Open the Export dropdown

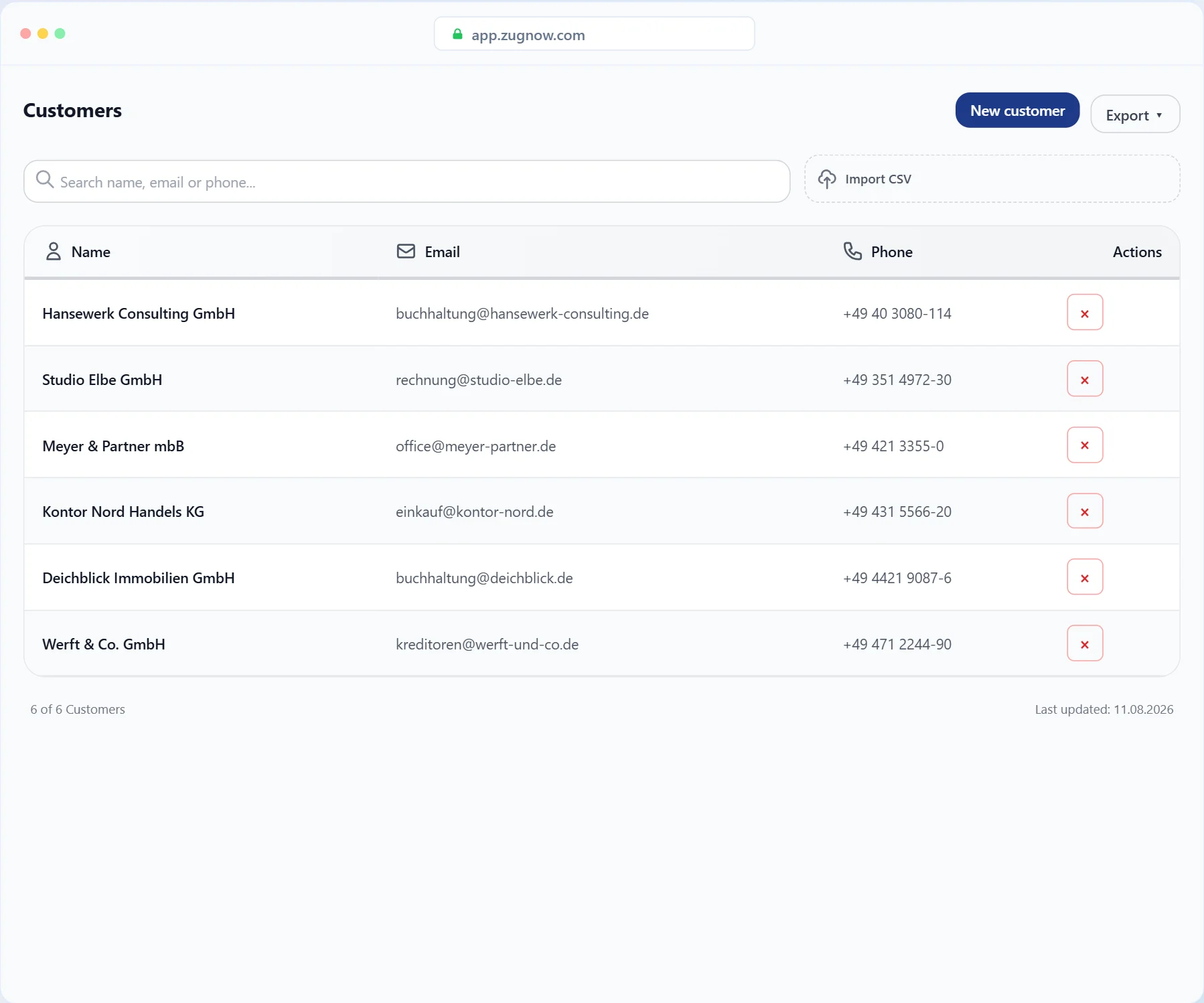pos(1135,114)
